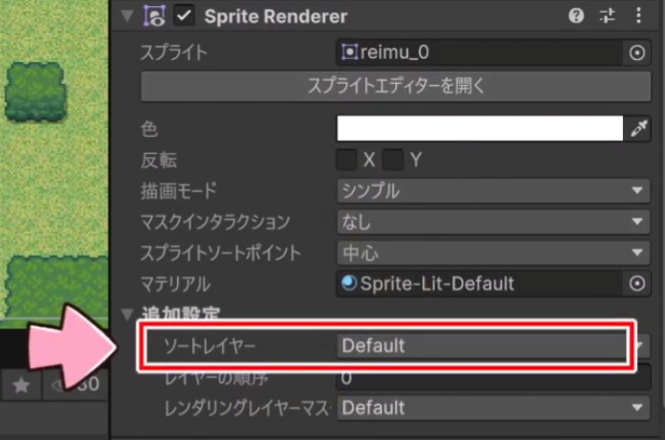Click the スプライト label text
Image resolution: width=665 pixels, height=440 pixels.
tap(174, 53)
